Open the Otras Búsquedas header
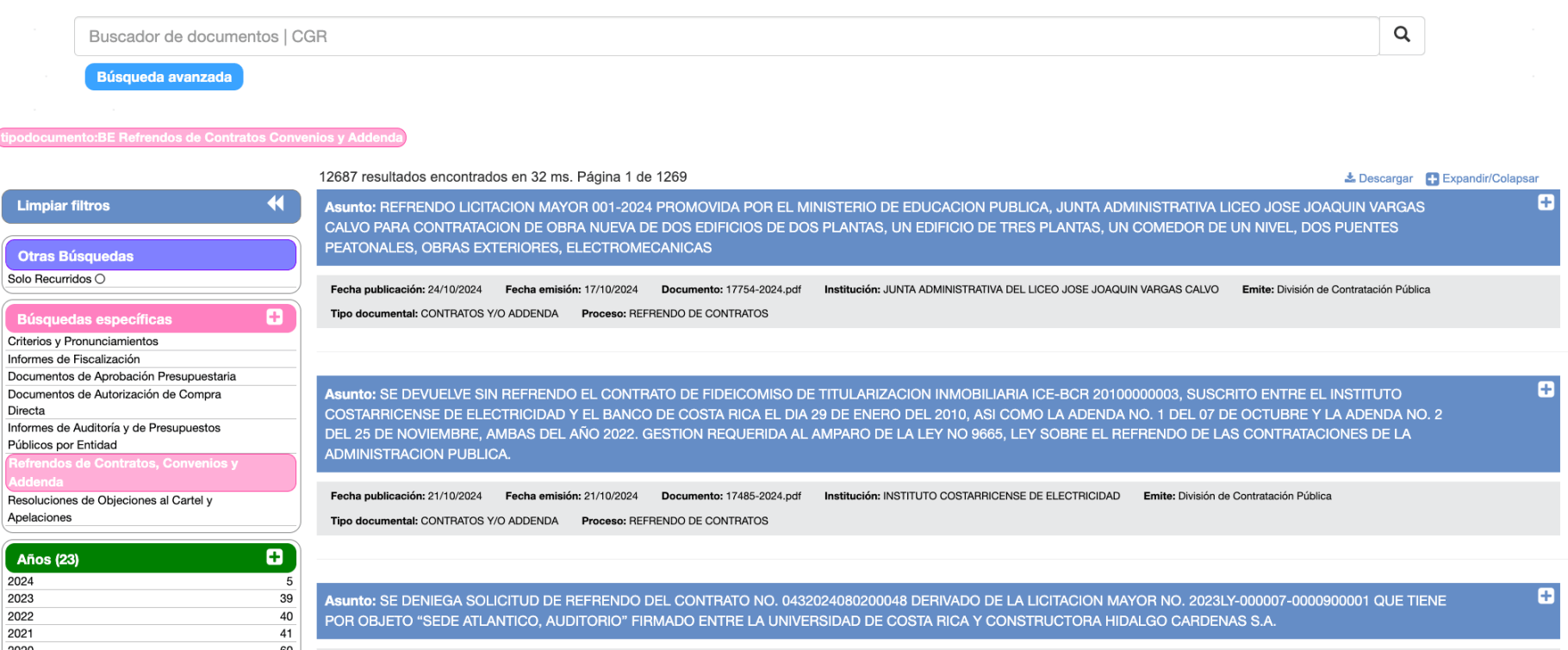The width and height of the screenshot is (1568, 650). 151,256
